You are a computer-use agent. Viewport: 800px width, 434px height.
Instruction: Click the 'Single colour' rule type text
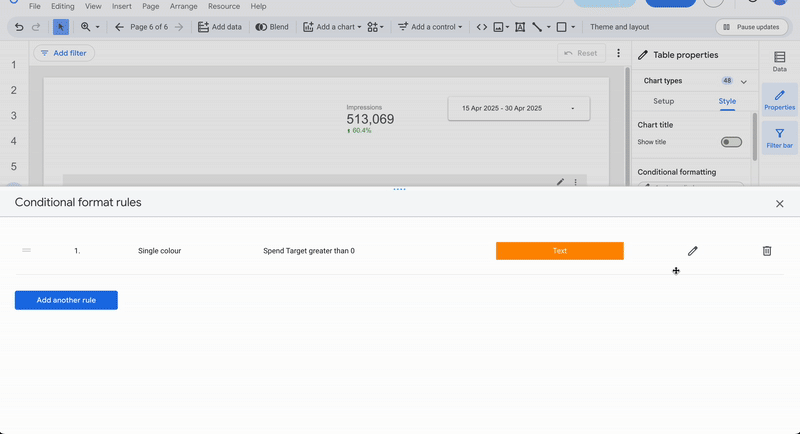pos(159,251)
